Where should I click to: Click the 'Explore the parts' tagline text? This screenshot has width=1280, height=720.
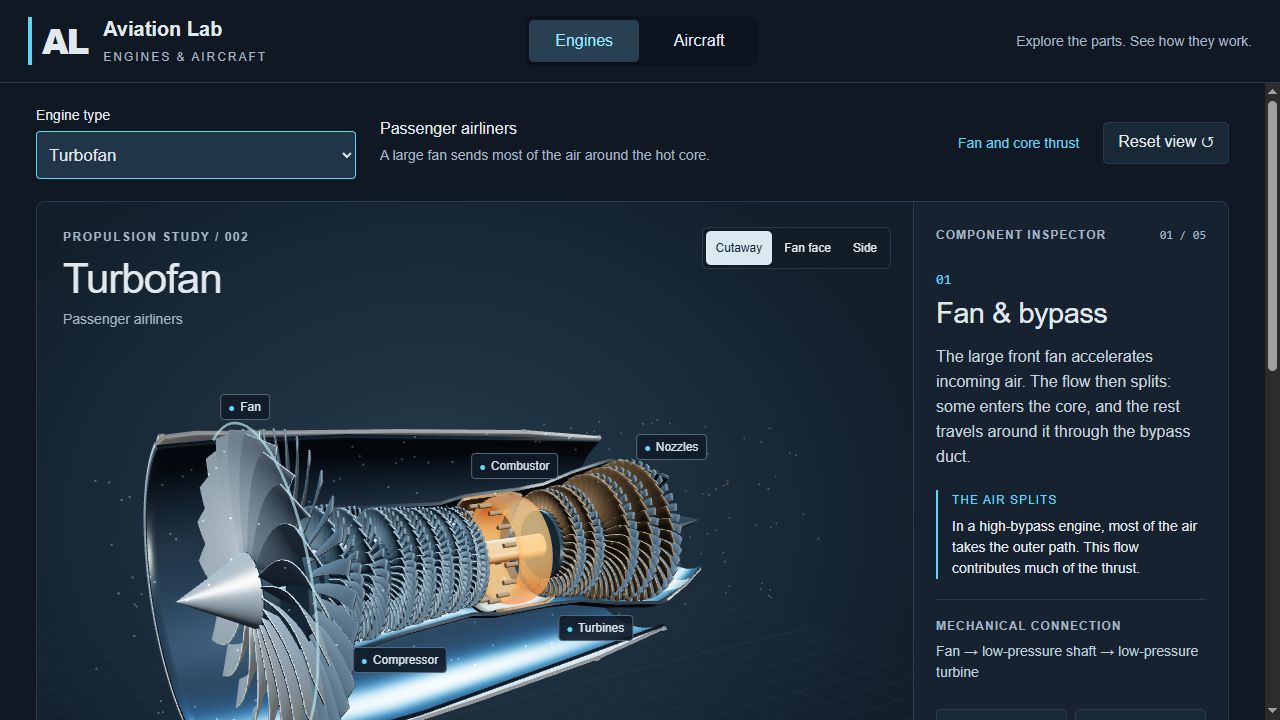pyautogui.click(x=1133, y=41)
